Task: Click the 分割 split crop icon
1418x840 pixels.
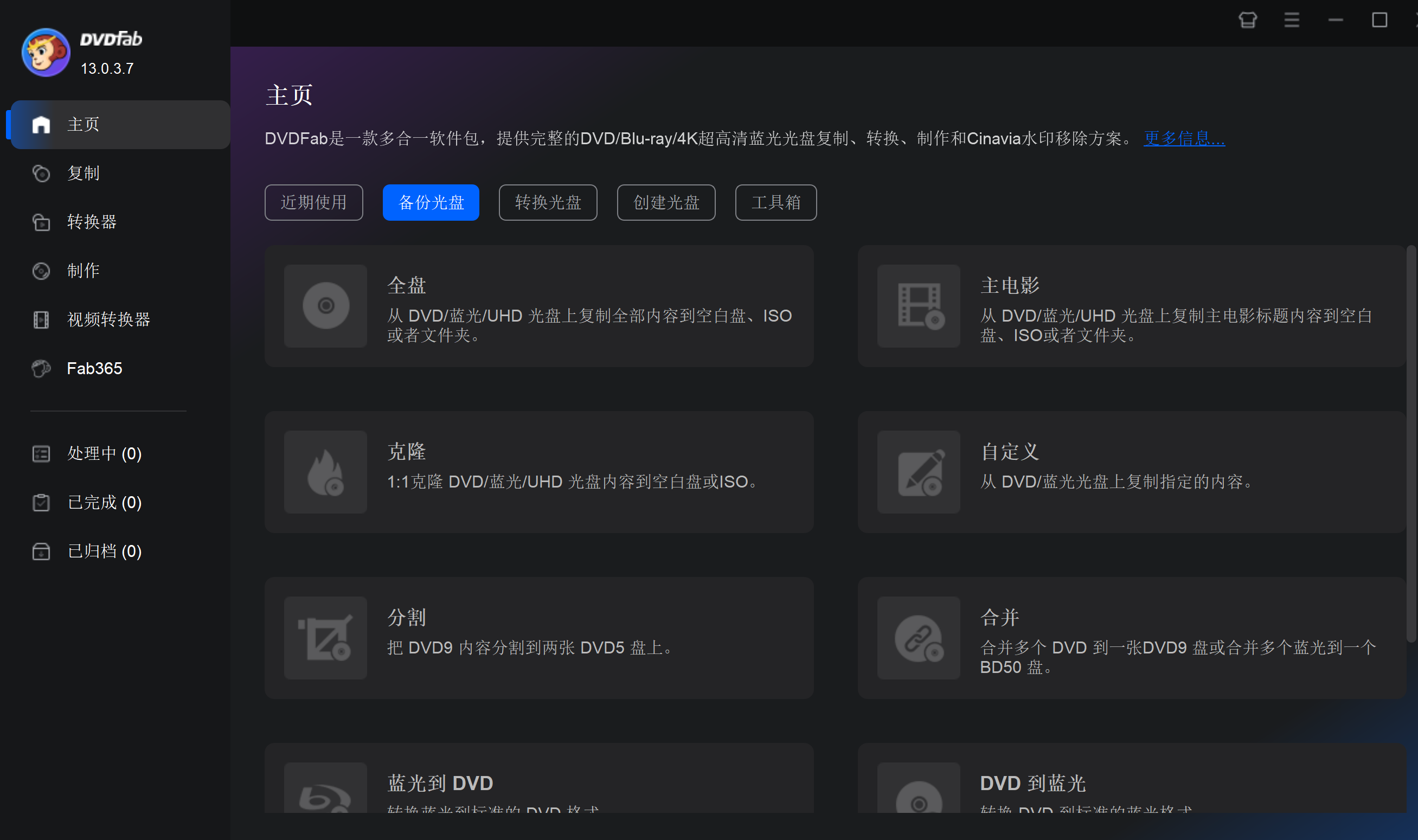Action: pyautogui.click(x=325, y=637)
